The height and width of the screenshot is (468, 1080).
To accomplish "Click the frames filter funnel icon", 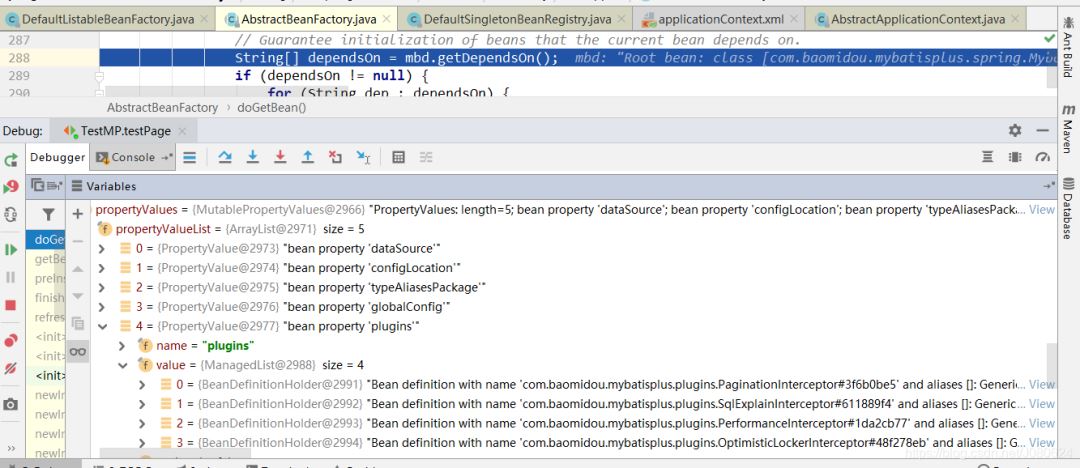I will [48, 215].
